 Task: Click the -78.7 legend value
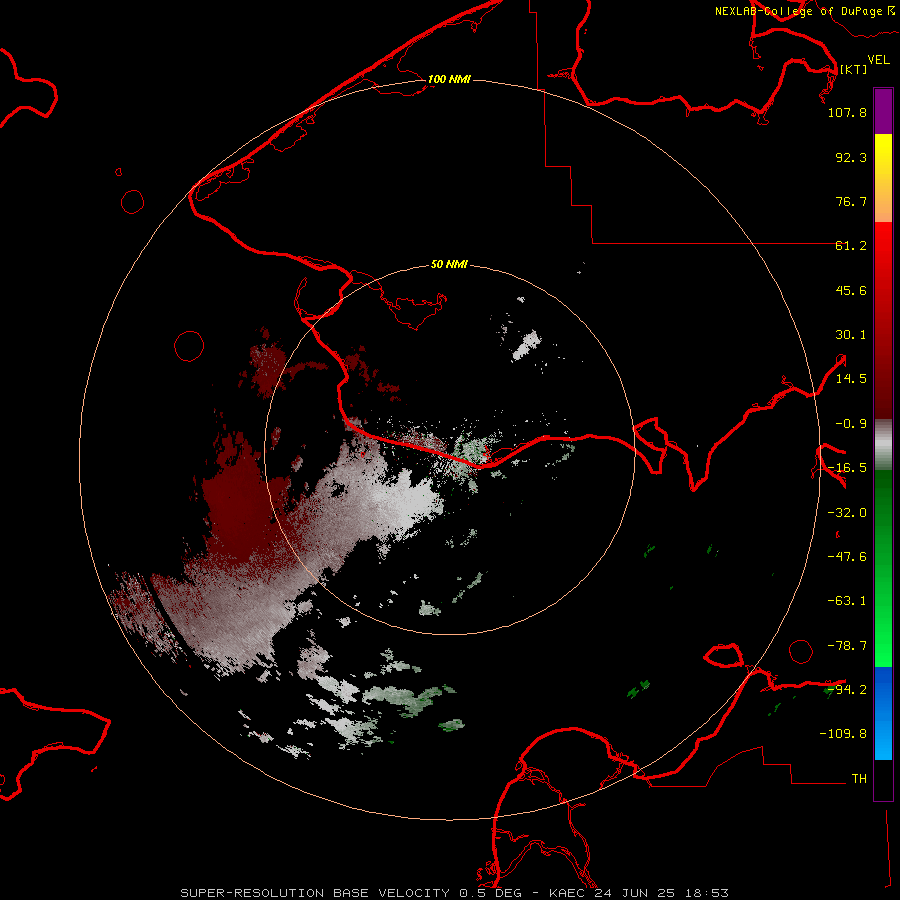pyautogui.click(x=847, y=646)
